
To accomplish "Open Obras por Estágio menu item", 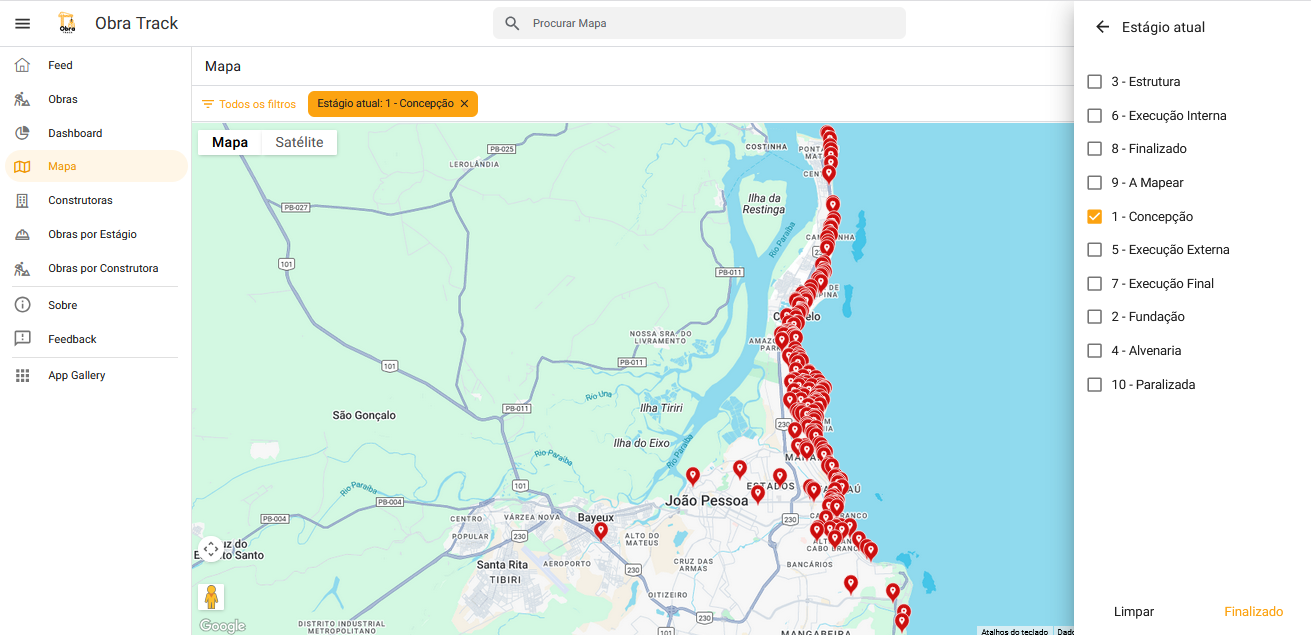I will tap(92, 234).
